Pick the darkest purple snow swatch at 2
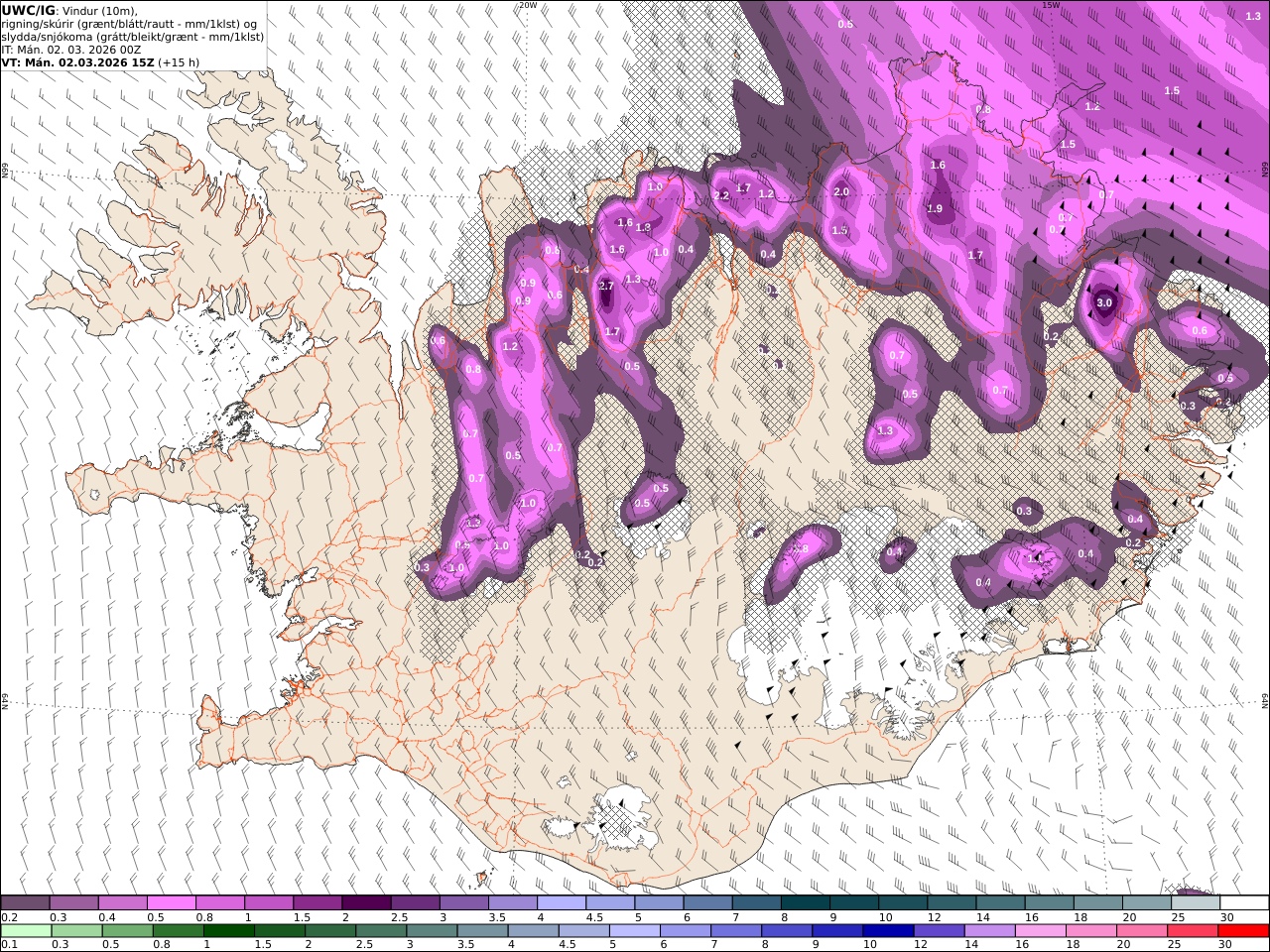 [367, 903]
